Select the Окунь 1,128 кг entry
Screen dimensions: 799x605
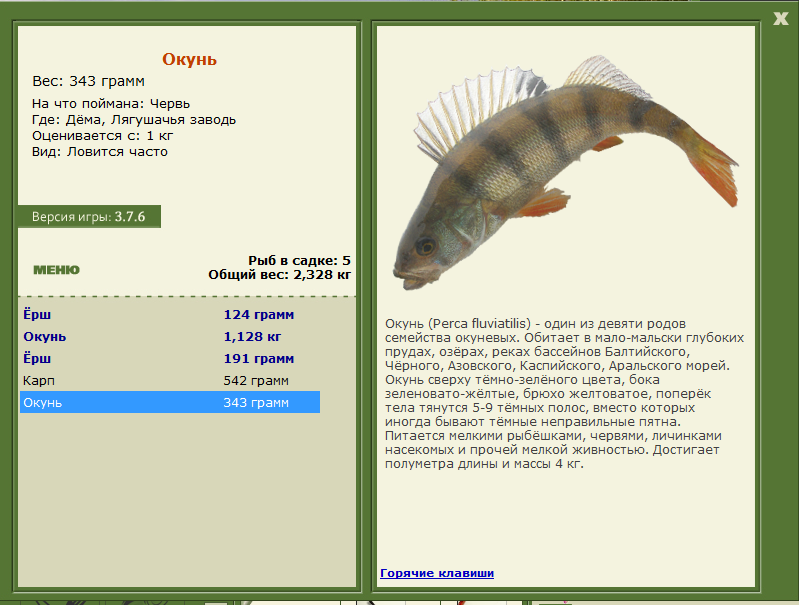(44, 336)
